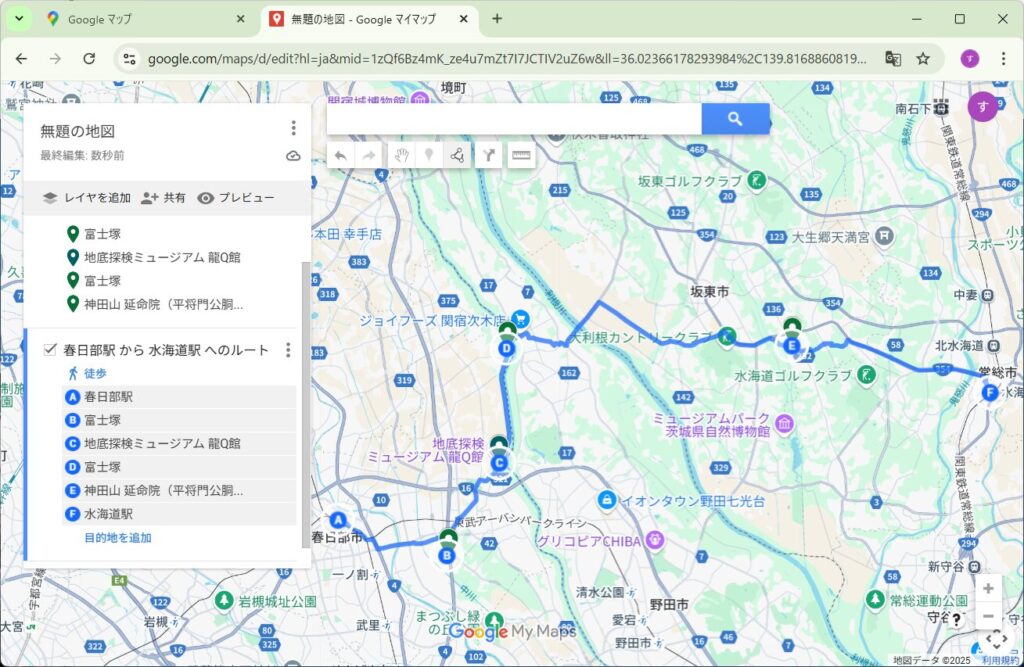Screen dimensions: 1024x667
Task: Click the sidebar panel scrollbar
Action: click(x=305, y=404)
